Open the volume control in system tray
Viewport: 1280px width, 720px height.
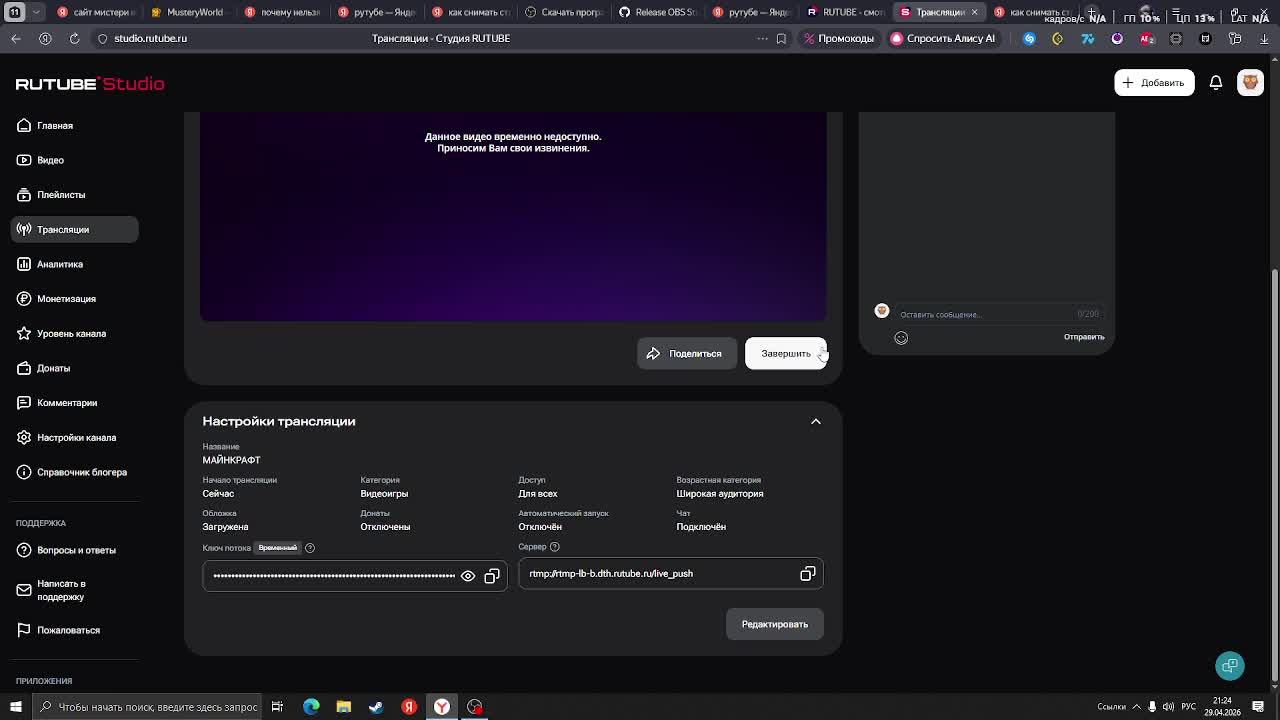coord(1168,707)
